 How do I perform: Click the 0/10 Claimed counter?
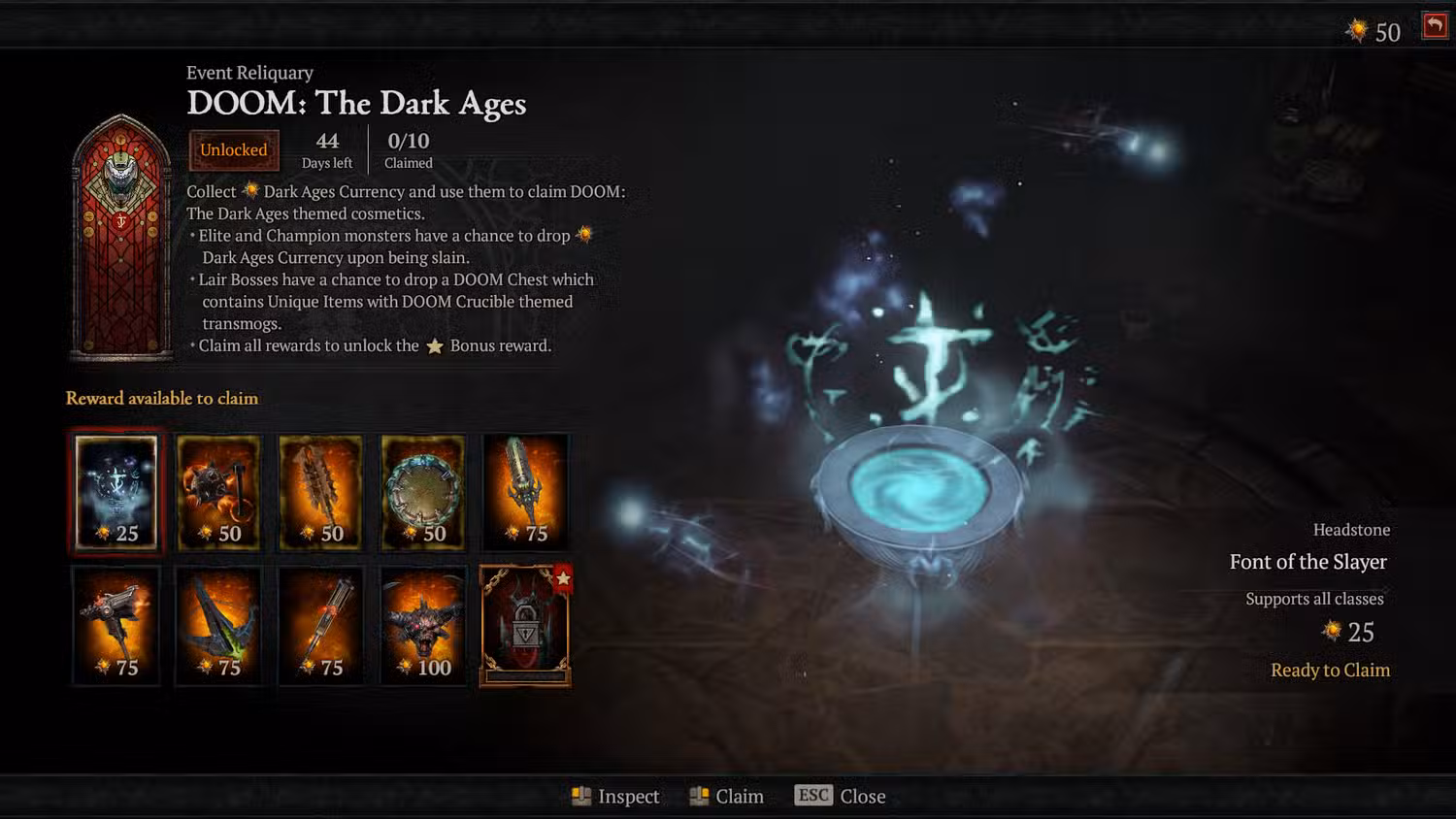coord(409,150)
